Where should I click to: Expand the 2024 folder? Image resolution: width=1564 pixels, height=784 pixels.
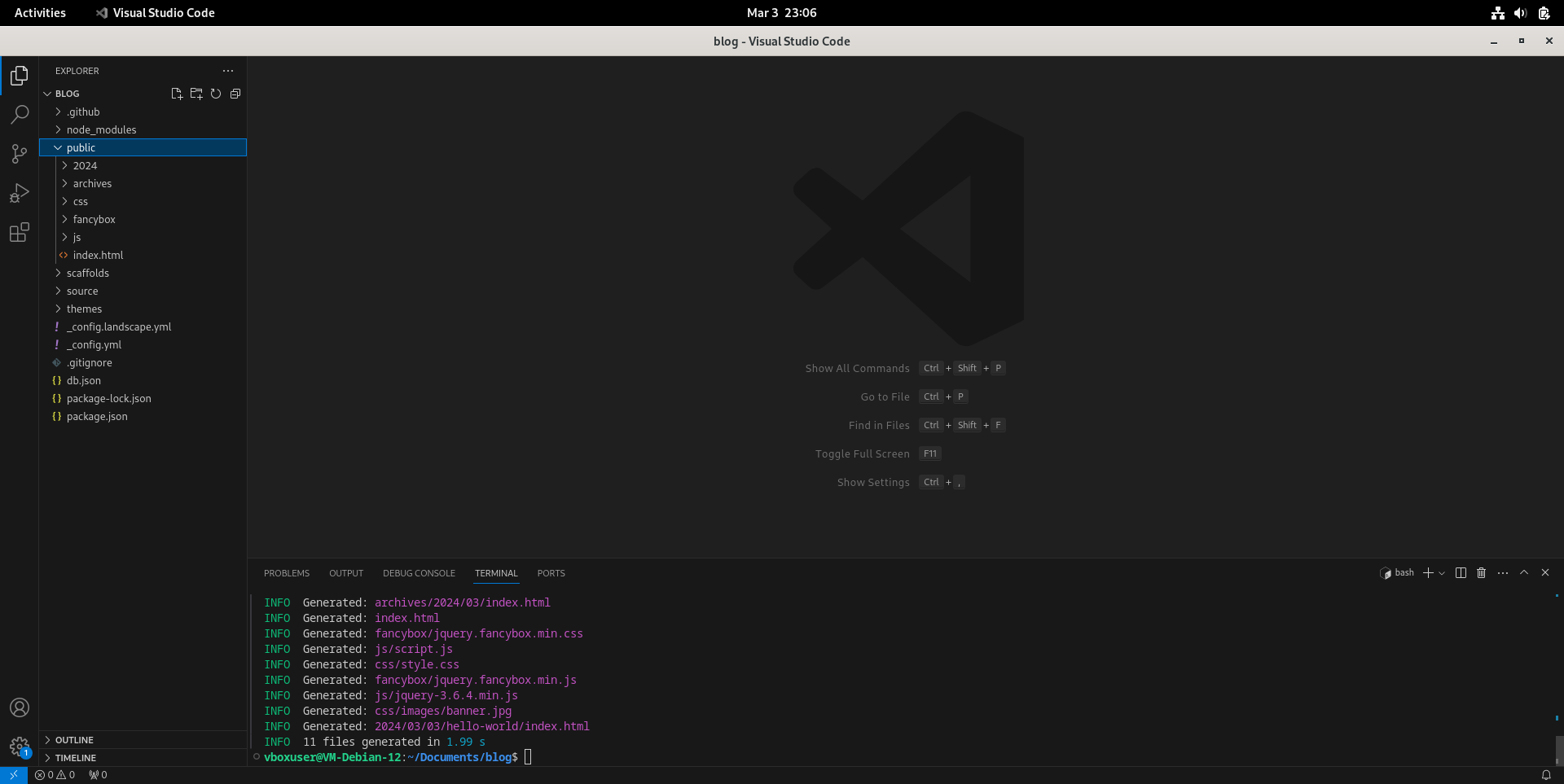click(143, 165)
